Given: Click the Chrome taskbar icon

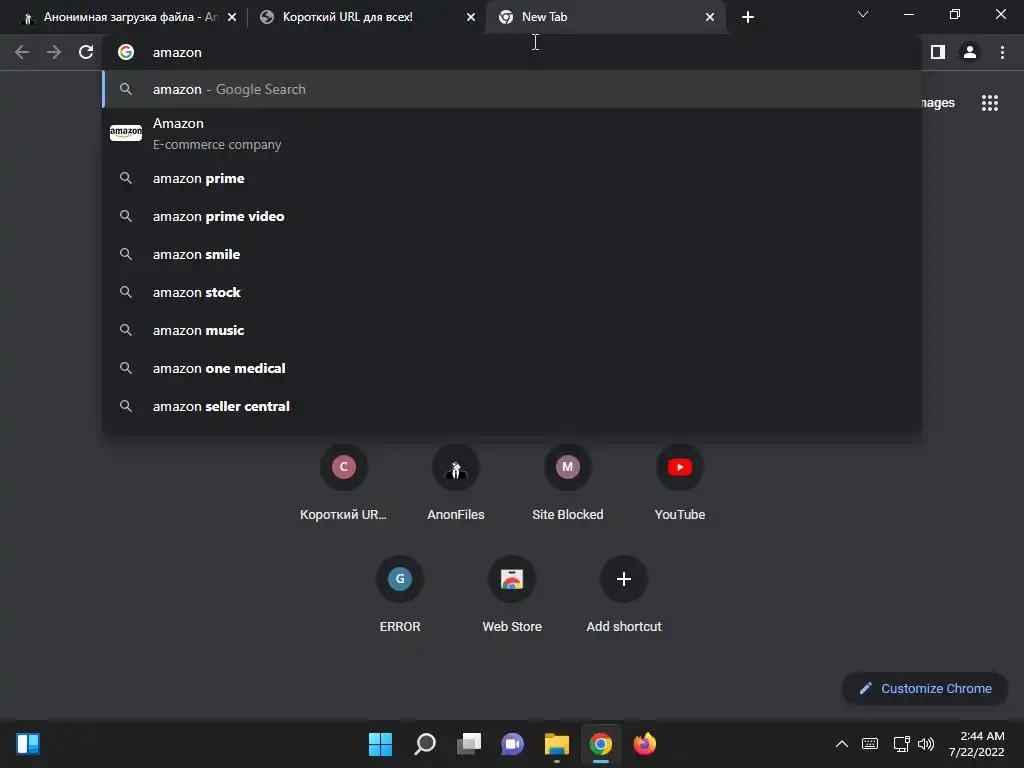Looking at the screenshot, I should point(601,744).
